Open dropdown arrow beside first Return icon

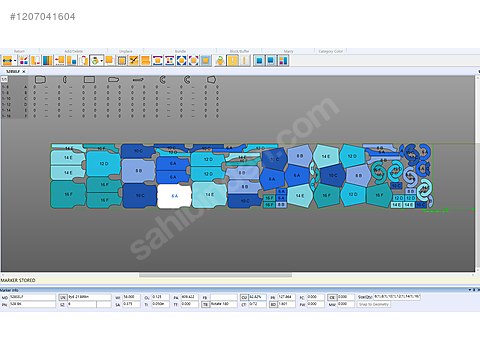pos(15,61)
